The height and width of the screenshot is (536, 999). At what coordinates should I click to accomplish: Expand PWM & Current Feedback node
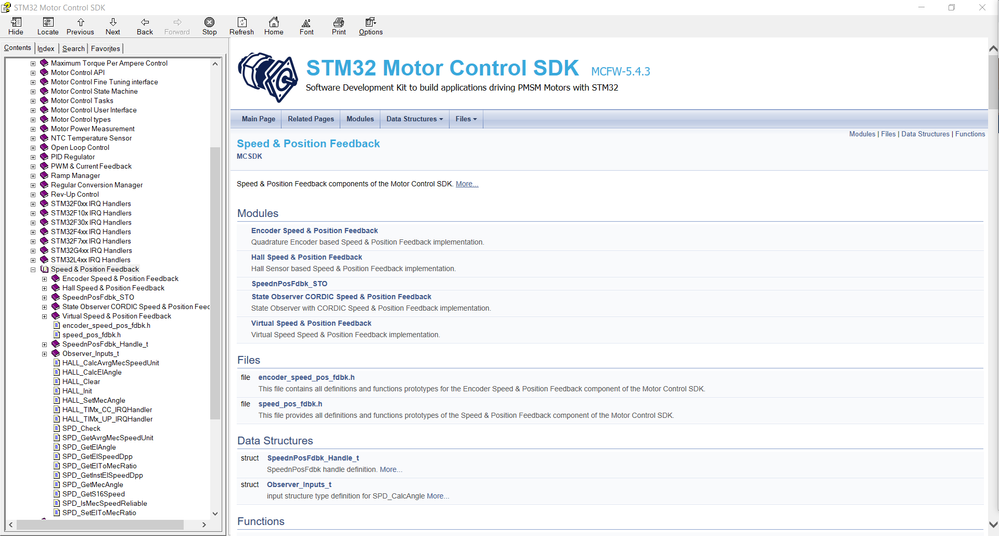[33, 166]
